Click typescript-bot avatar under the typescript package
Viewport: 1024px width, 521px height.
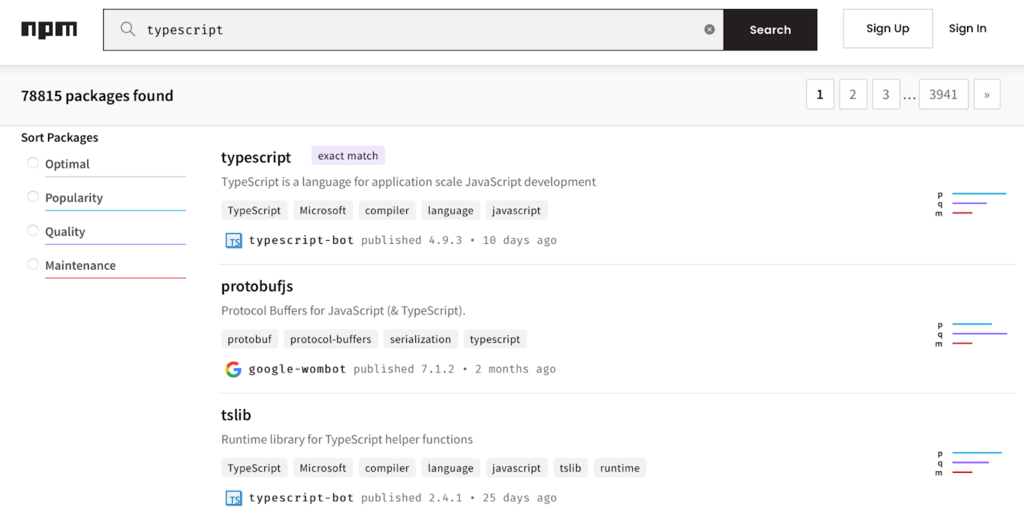click(233, 240)
